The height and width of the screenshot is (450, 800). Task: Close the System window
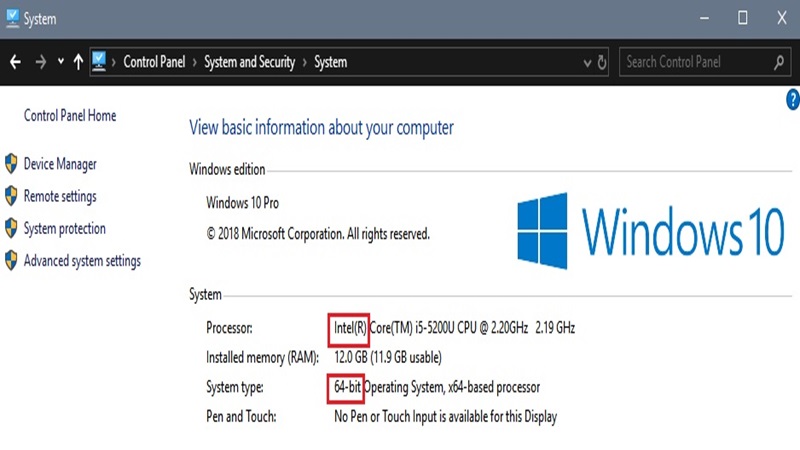coord(782,18)
